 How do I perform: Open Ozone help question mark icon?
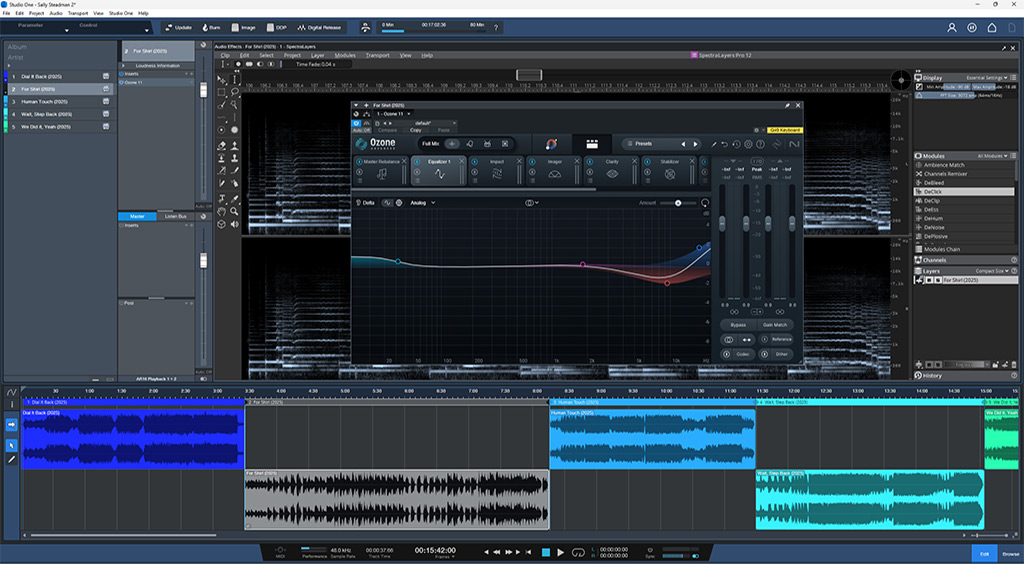click(x=760, y=144)
